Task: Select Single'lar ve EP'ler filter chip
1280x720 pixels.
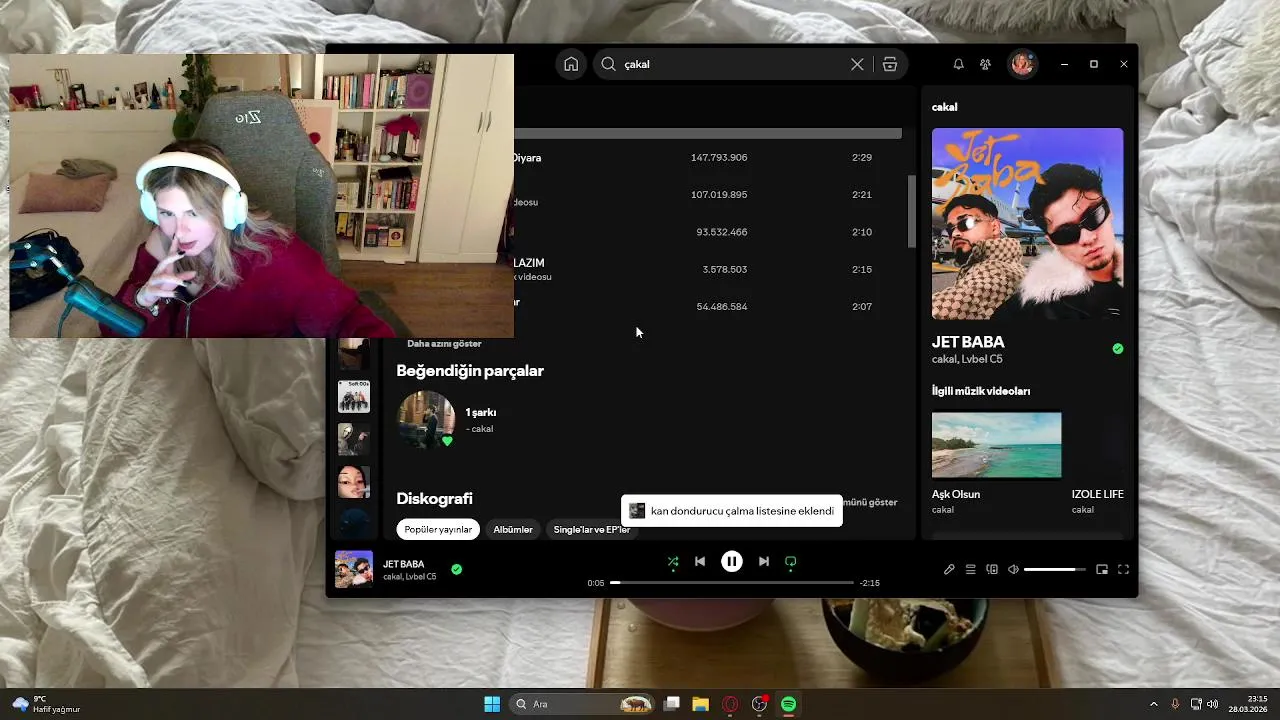Action: point(592,529)
